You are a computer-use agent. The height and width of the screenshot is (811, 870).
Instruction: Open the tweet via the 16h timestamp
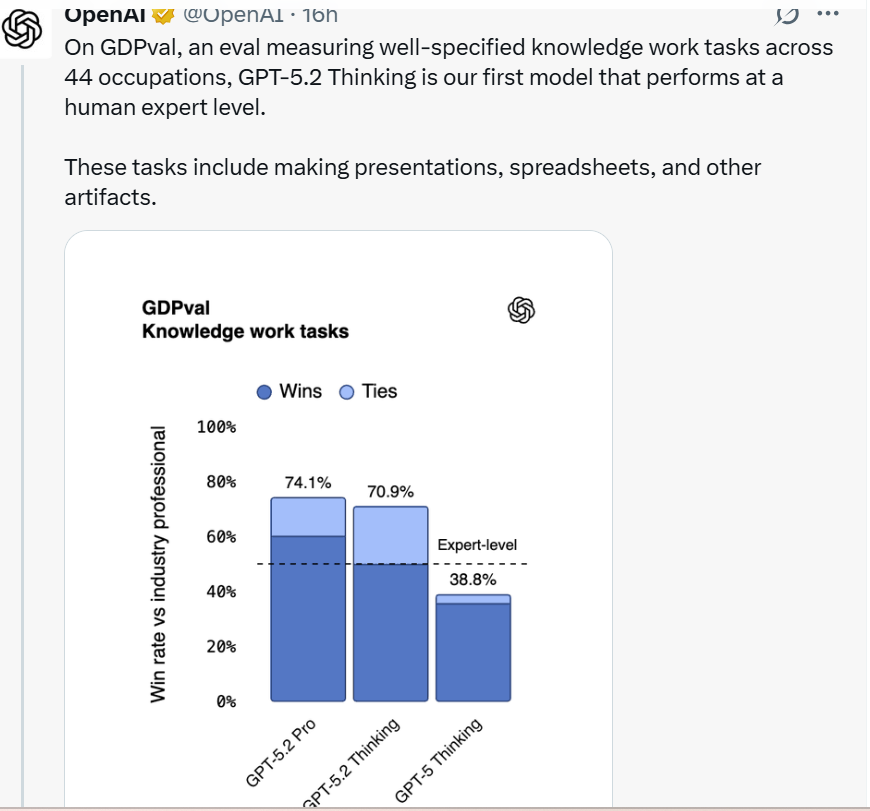[320, 13]
